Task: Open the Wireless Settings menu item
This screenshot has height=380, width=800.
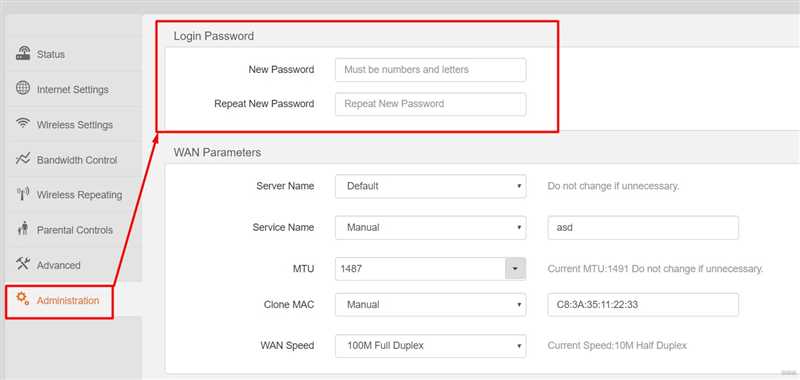Action: click(74, 124)
